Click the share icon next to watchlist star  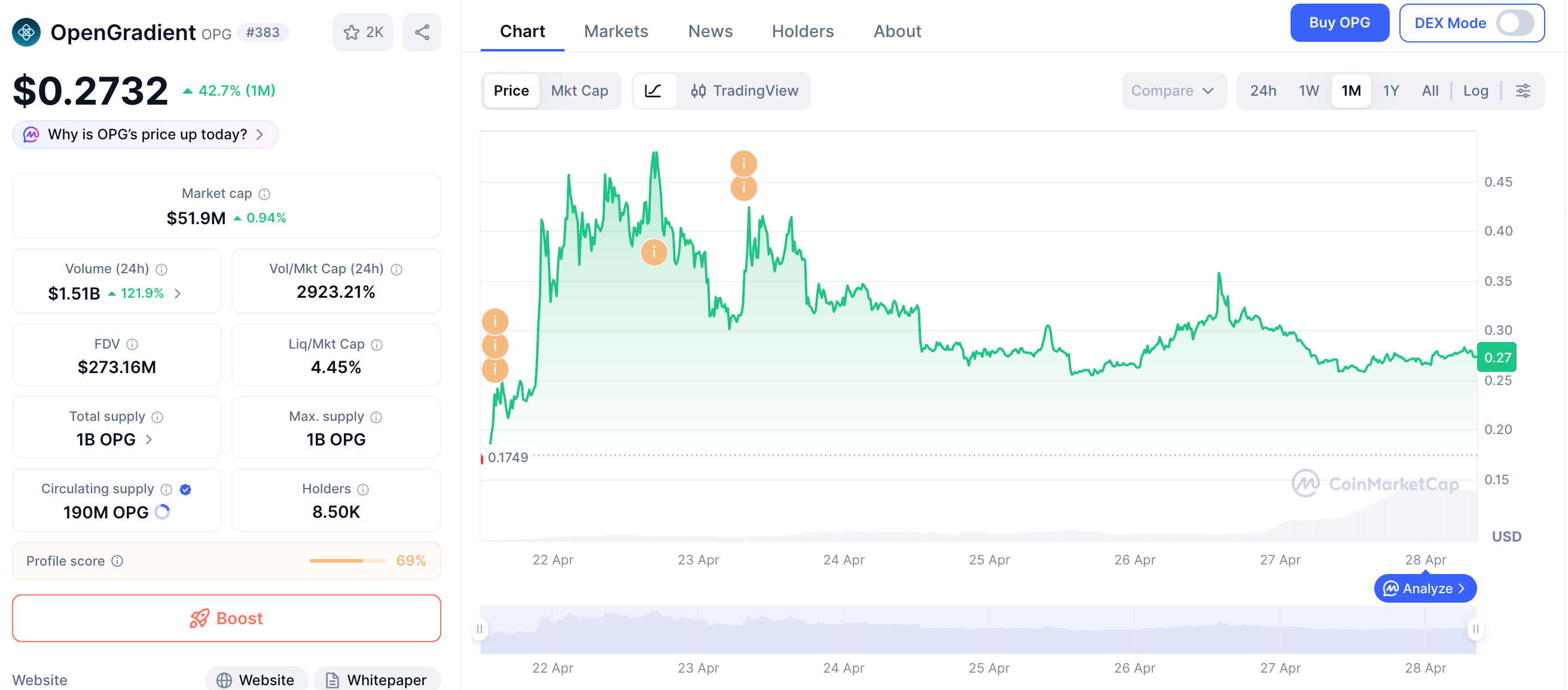pos(422,32)
